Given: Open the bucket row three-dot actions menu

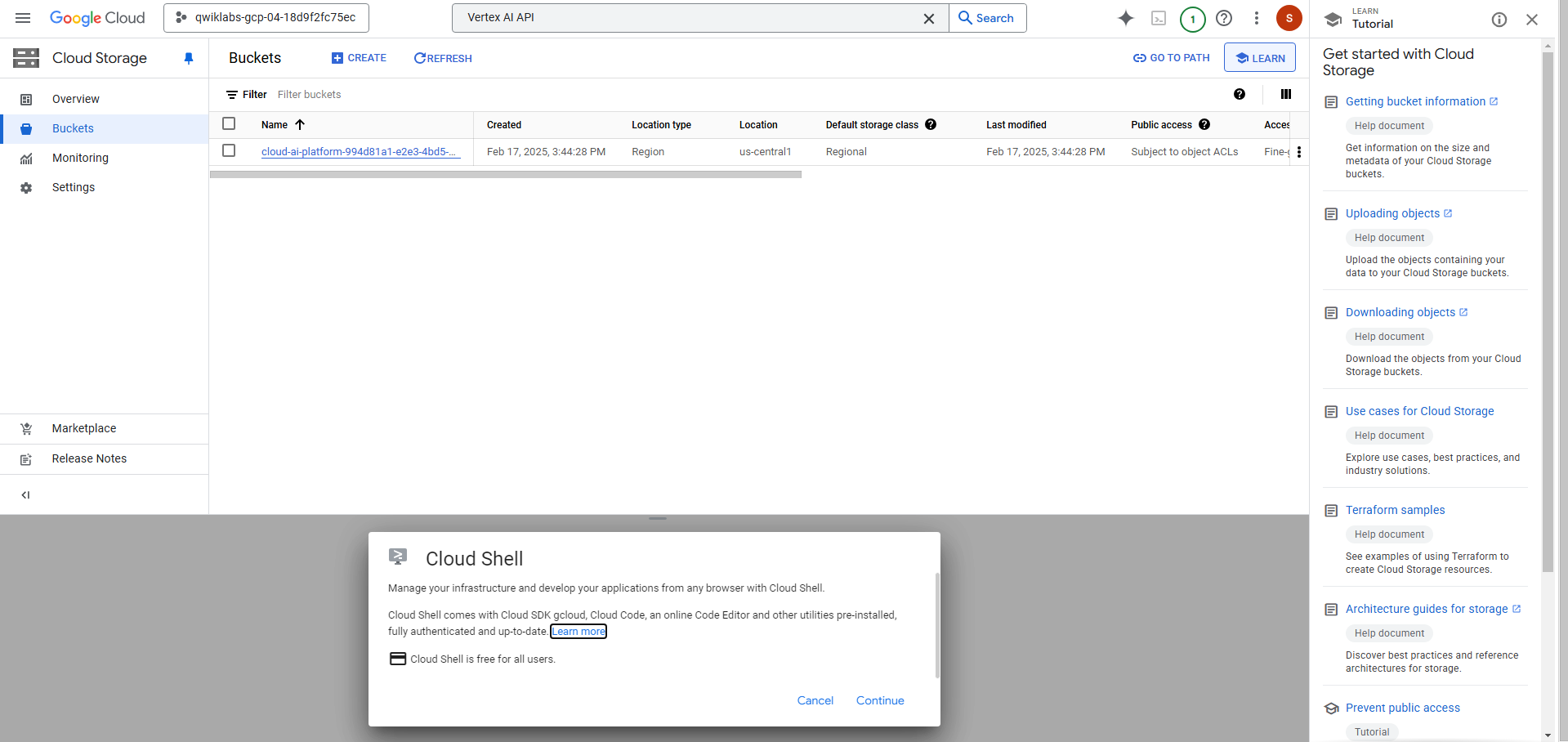Looking at the screenshot, I should (x=1298, y=152).
